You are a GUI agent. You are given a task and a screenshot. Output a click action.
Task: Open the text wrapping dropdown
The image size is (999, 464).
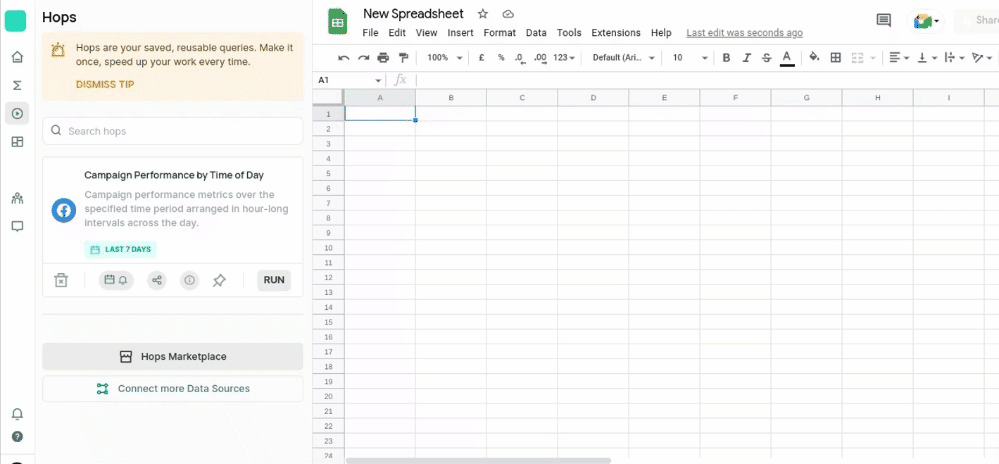(x=954, y=57)
